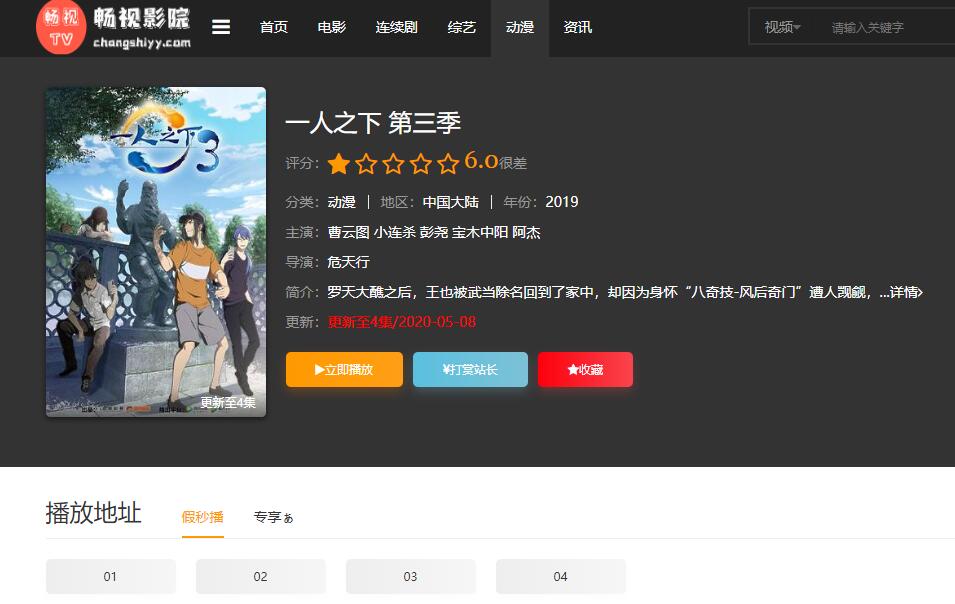The height and width of the screenshot is (604, 955).
Task: Open the 资讯 navigation item
Action: [x=577, y=27]
